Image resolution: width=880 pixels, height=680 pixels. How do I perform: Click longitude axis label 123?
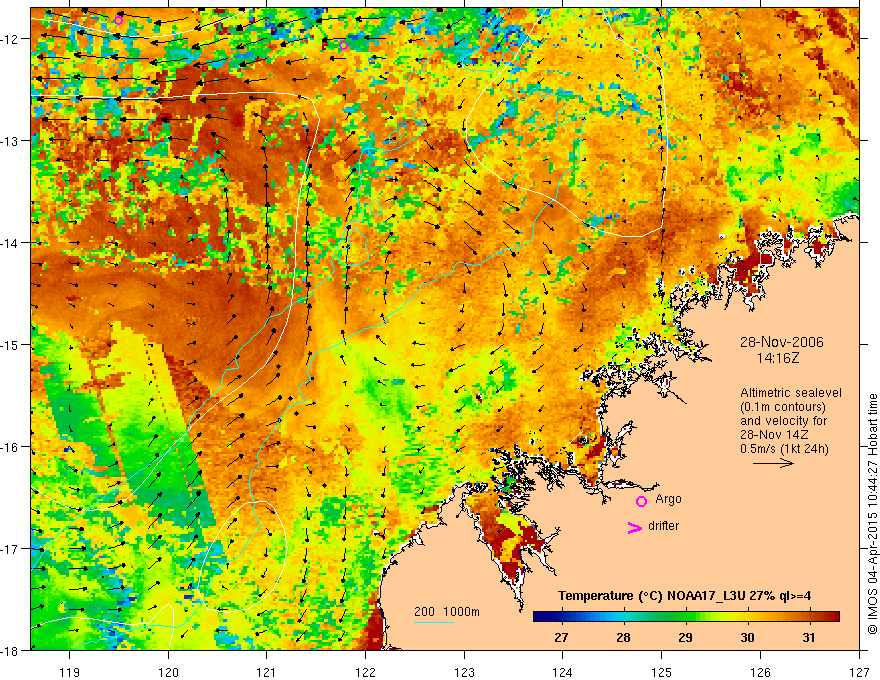[464, 672]
